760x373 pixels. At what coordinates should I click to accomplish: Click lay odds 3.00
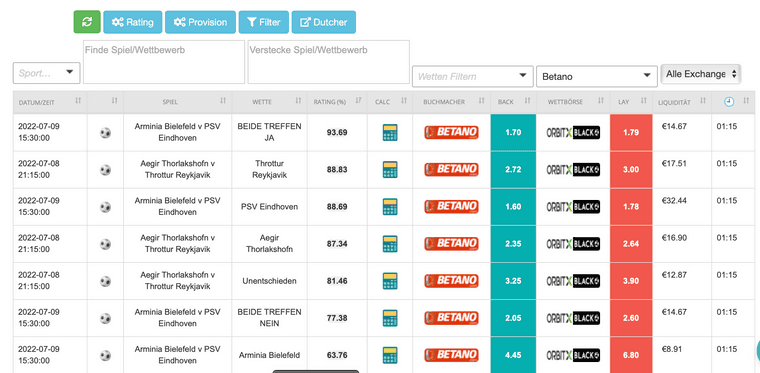tap(631, 170)
